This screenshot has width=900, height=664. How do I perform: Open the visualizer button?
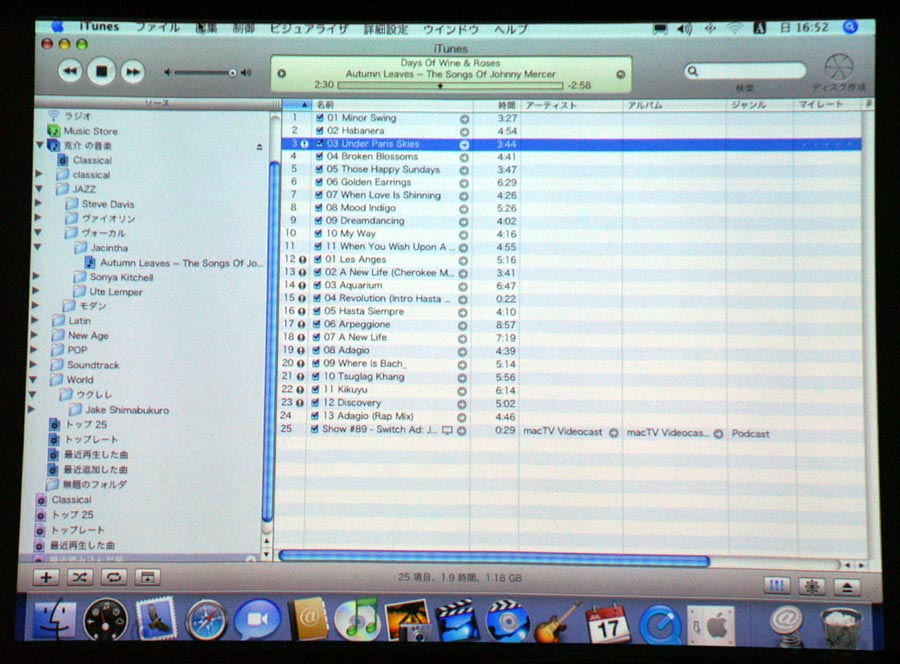812,587
